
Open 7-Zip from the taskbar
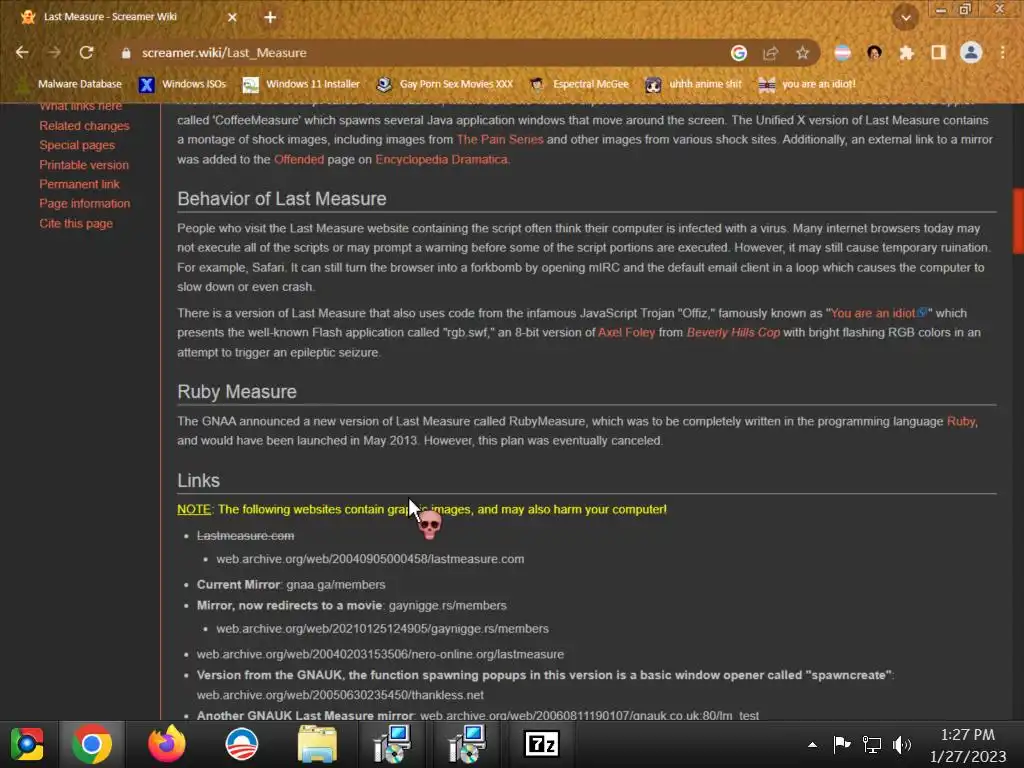click(542, 744)
